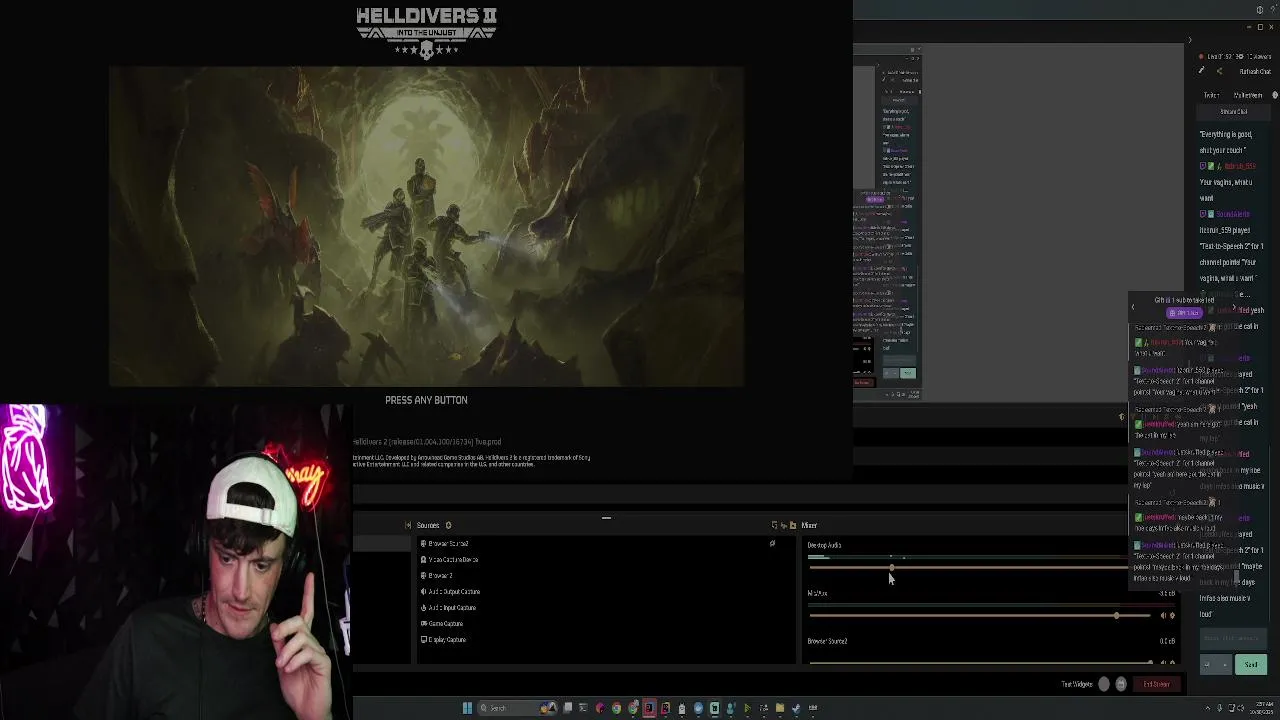Open Google Chrome from the taskbar
This screenshot has width=1280, height=720.
[616, 708]
